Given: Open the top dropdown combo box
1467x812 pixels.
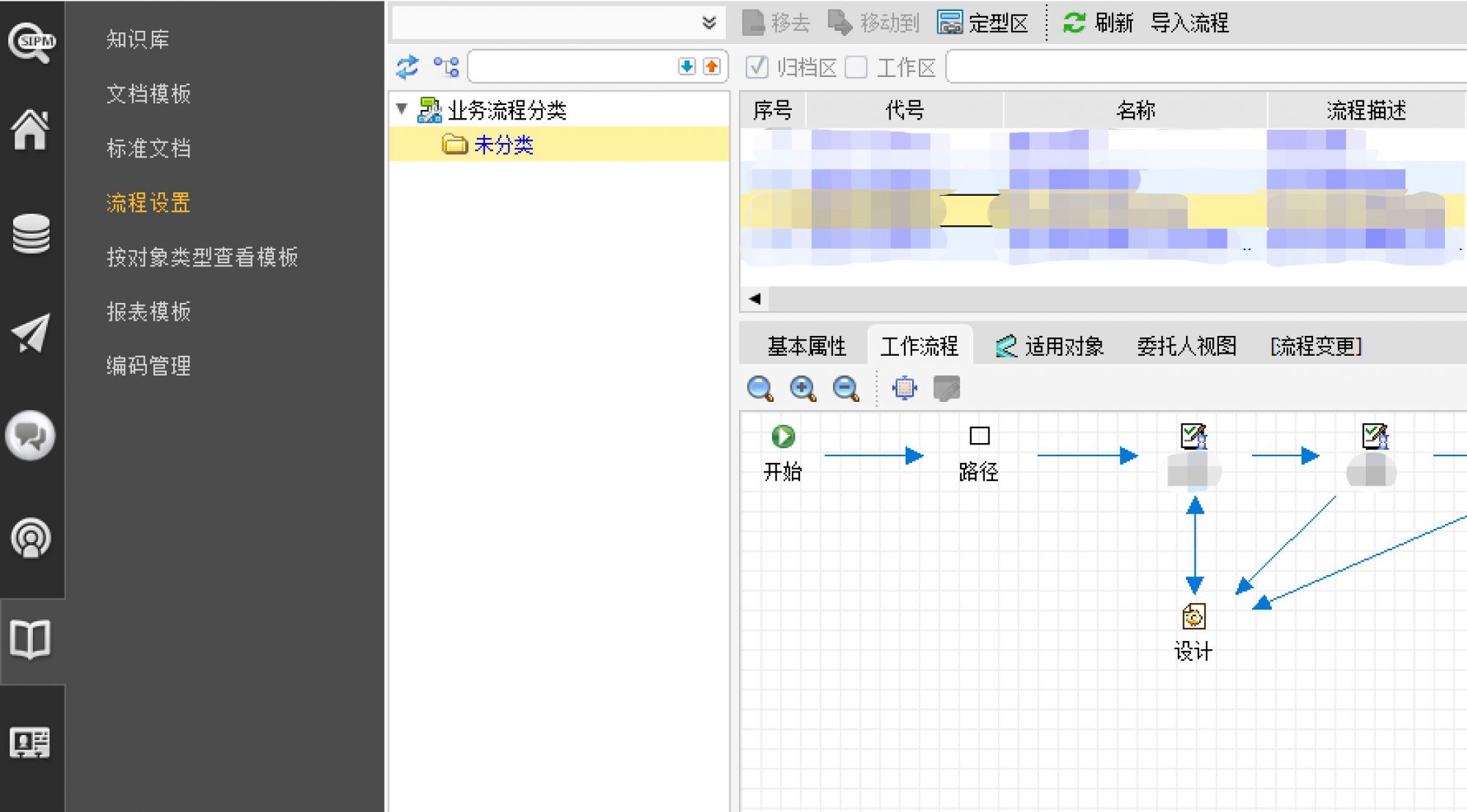Looking at the screenshot, I should click(559, 23).
